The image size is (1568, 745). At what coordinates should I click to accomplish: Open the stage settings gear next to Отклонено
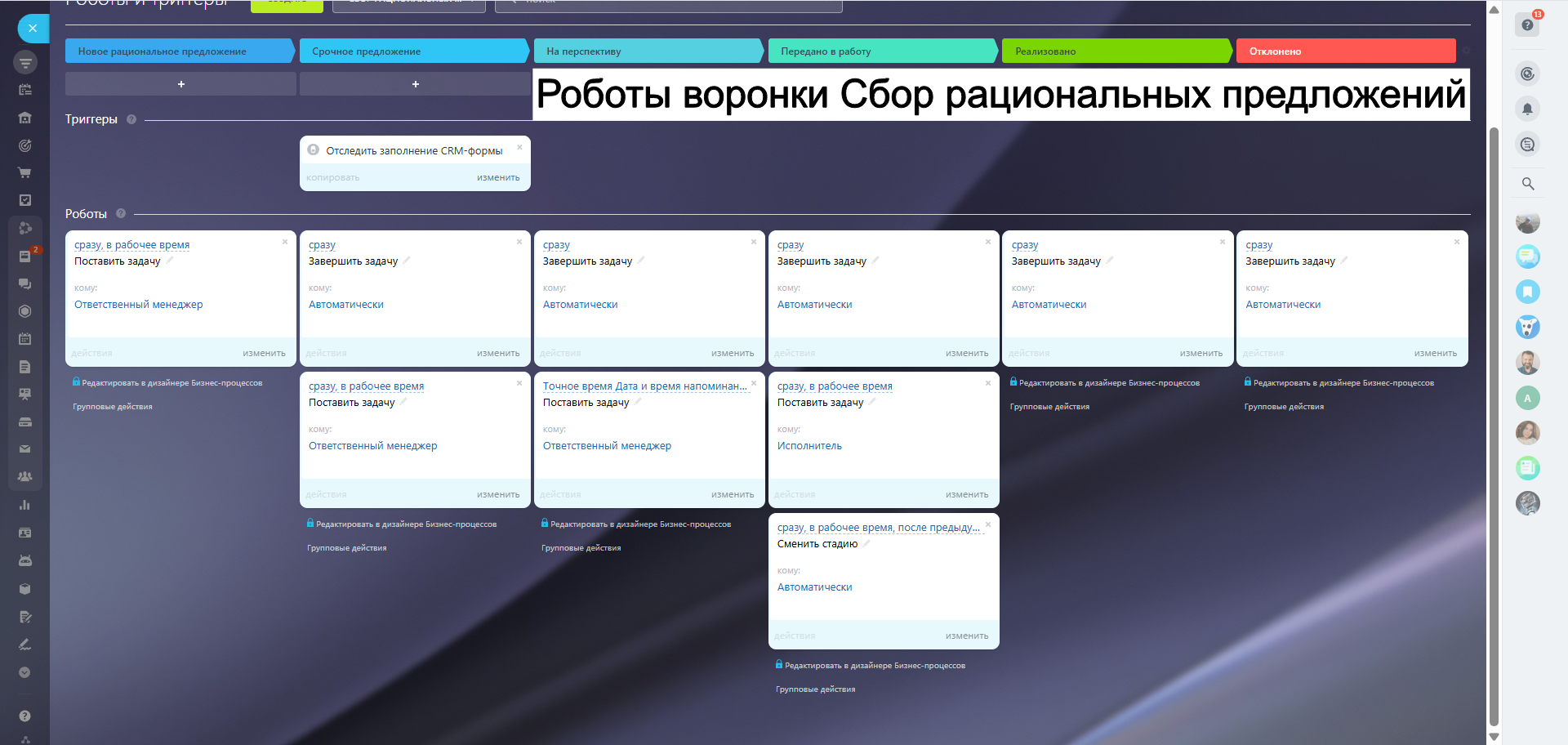[1466, 51]
